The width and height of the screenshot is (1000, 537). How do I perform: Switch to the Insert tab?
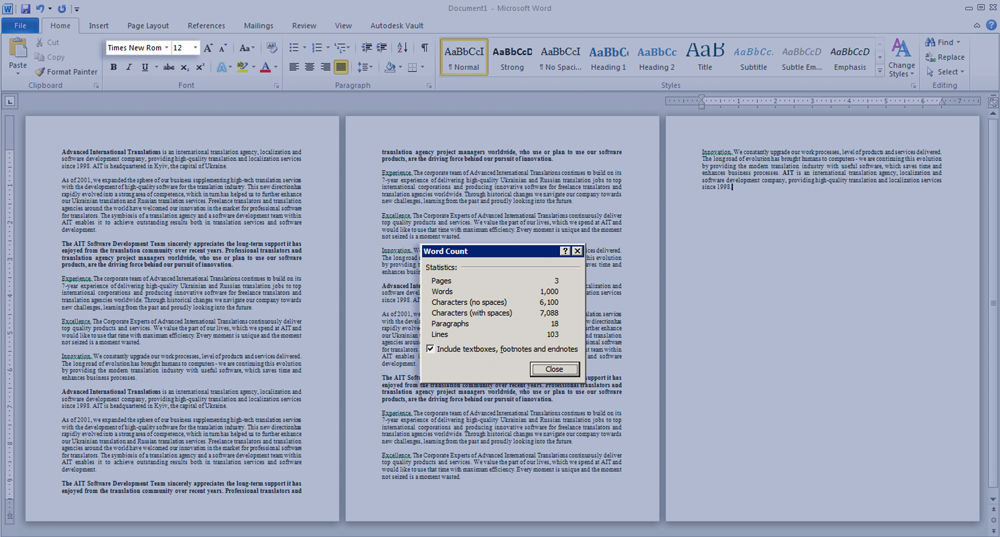(98, 26)
